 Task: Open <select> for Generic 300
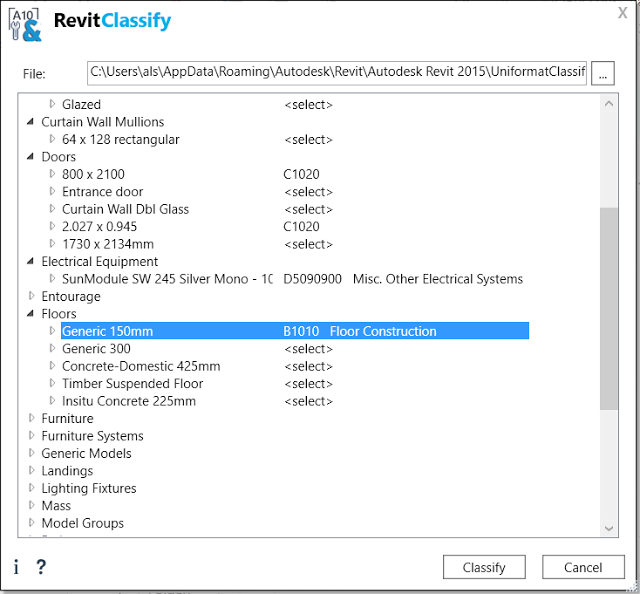309,349
